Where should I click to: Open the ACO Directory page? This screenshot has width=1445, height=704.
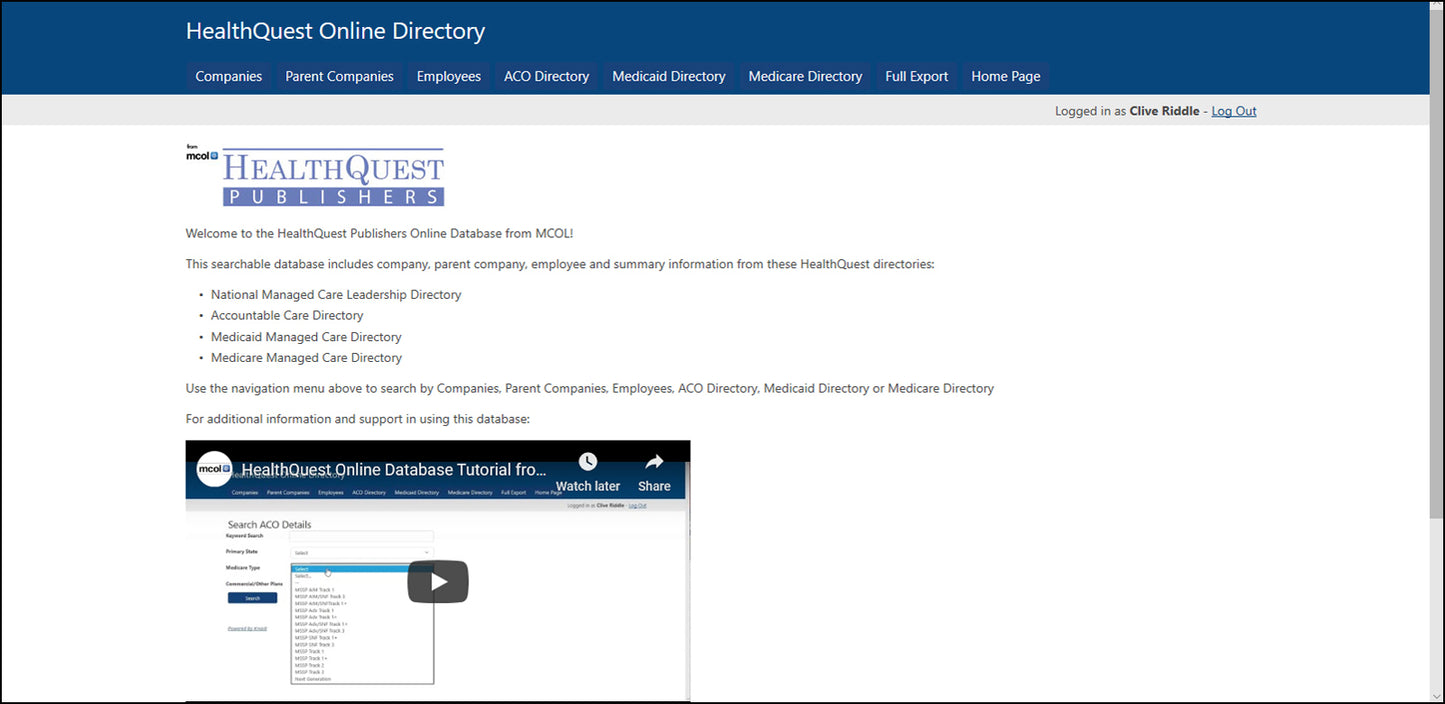coord(546,76)
